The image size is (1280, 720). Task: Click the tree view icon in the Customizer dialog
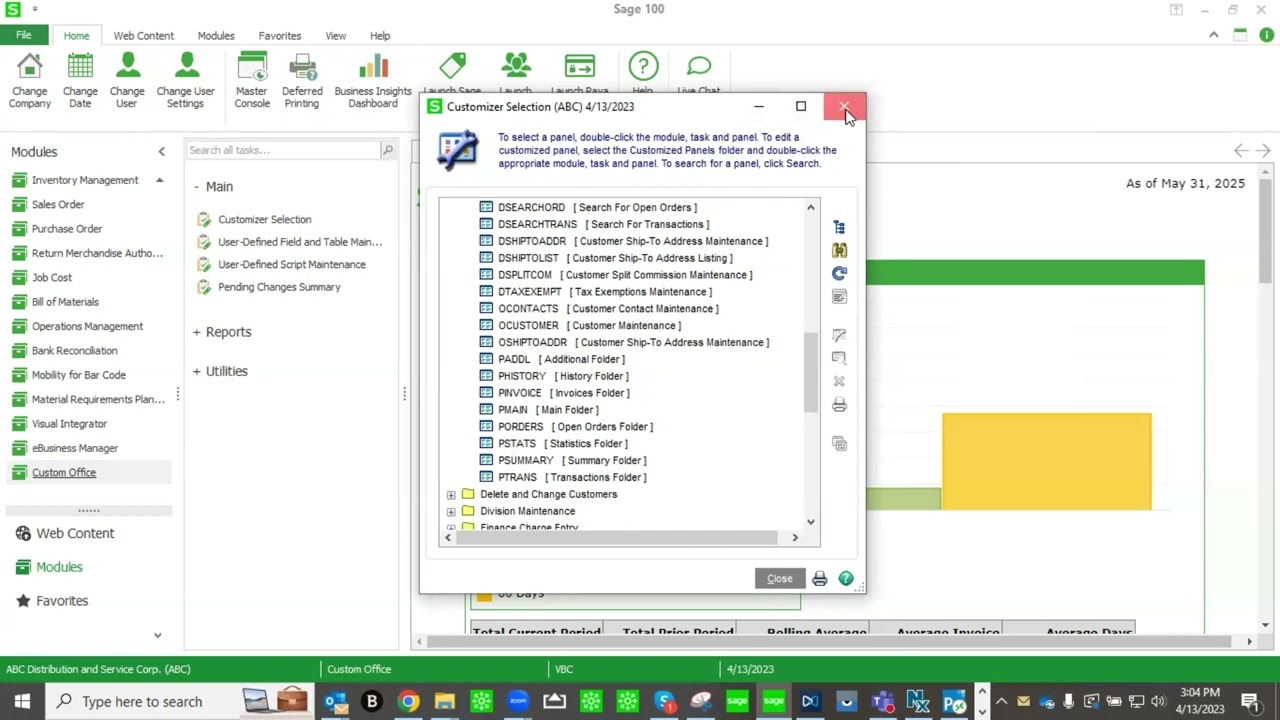pyautogui.click(x=839, y=227)
